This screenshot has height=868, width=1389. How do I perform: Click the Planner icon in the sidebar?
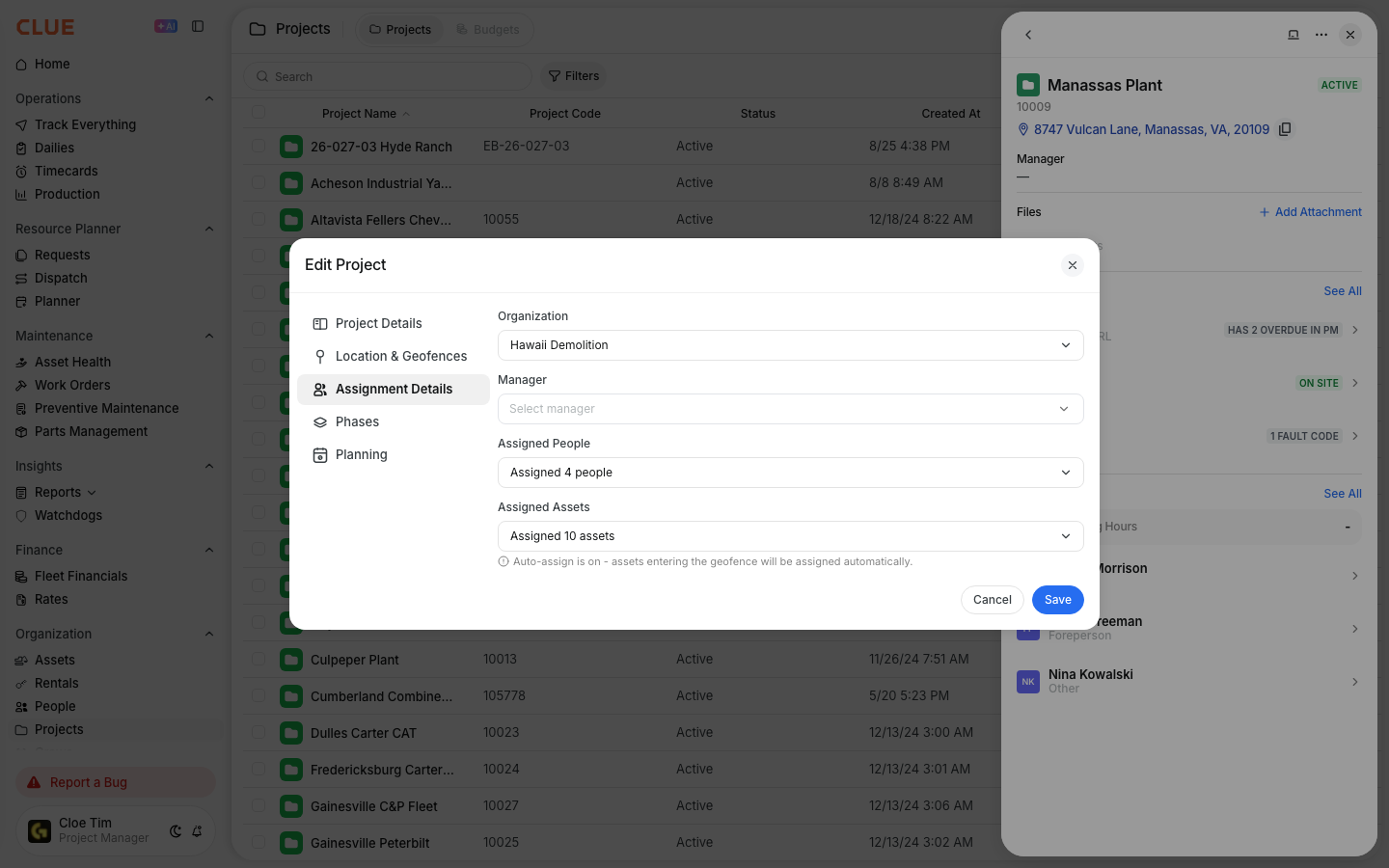click(21, 301)
